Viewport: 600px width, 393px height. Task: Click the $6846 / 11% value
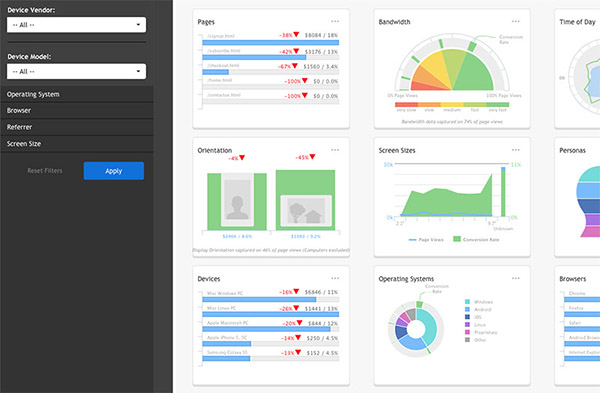click(321, 292)
